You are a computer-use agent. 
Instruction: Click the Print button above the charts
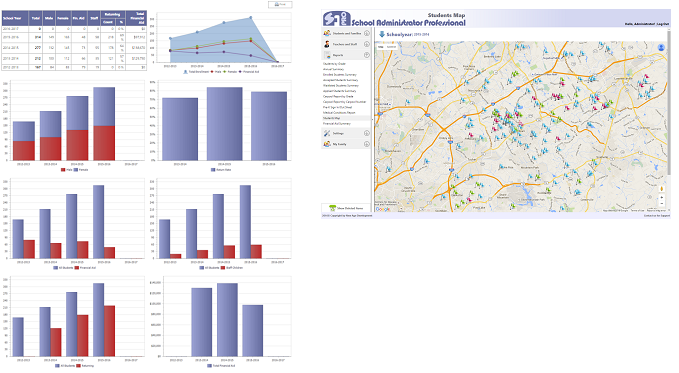click(x=280, y=4)
